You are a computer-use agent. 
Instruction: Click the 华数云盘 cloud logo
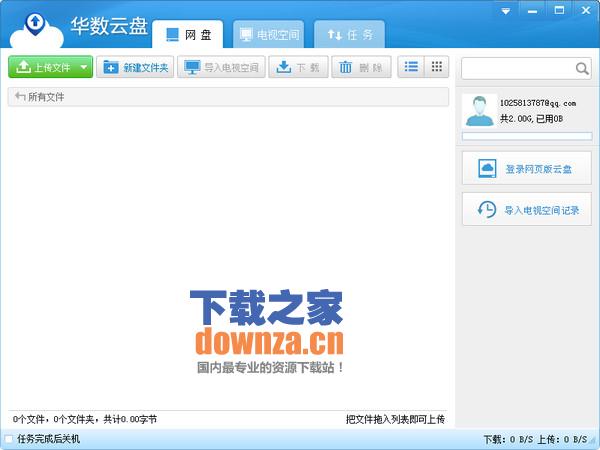(36, 31)
